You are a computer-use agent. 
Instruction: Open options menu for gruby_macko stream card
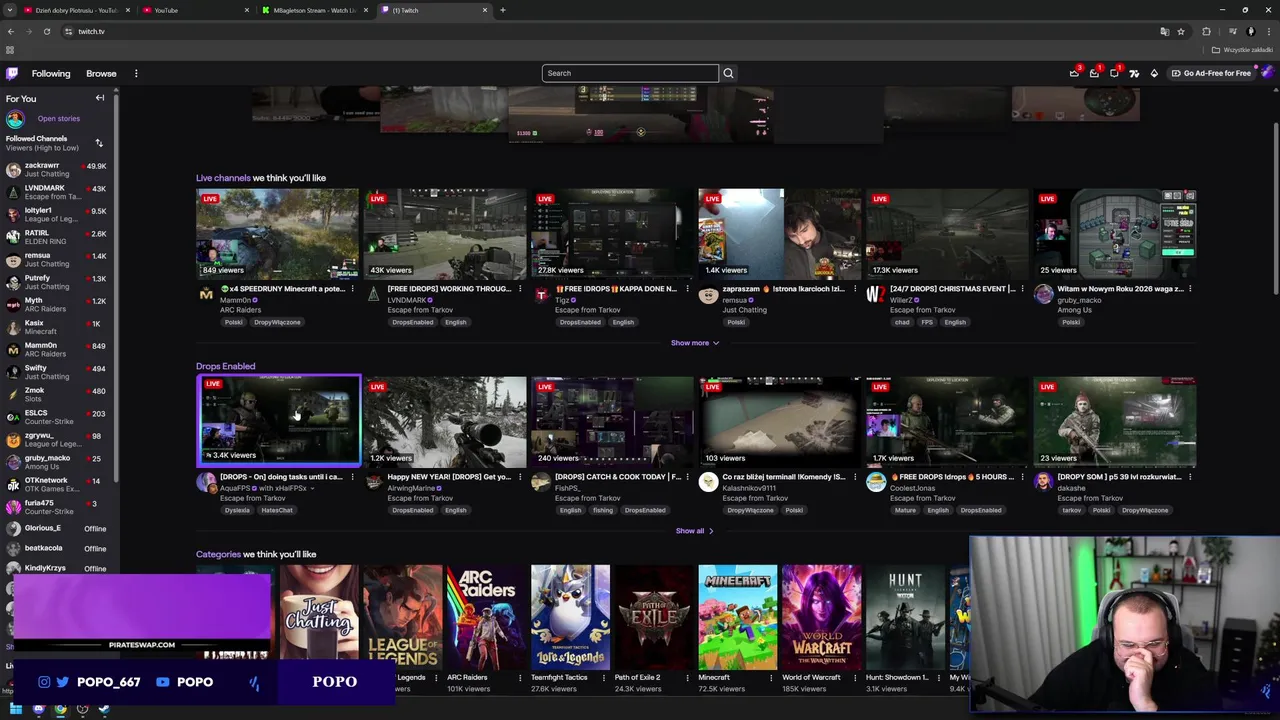[1190, 289]
